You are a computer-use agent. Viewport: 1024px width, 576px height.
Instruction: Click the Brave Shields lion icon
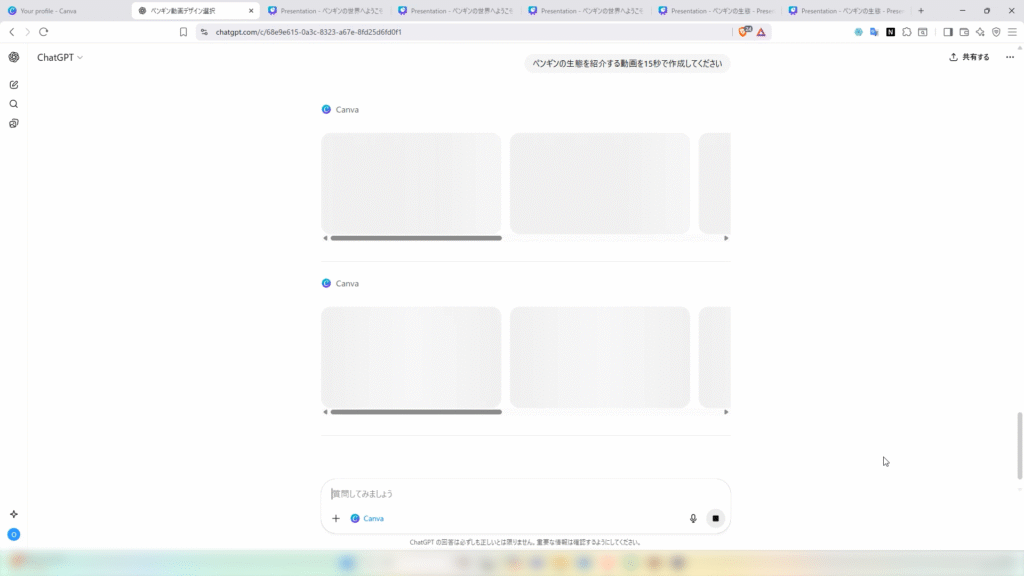click(x=744, y=32)
